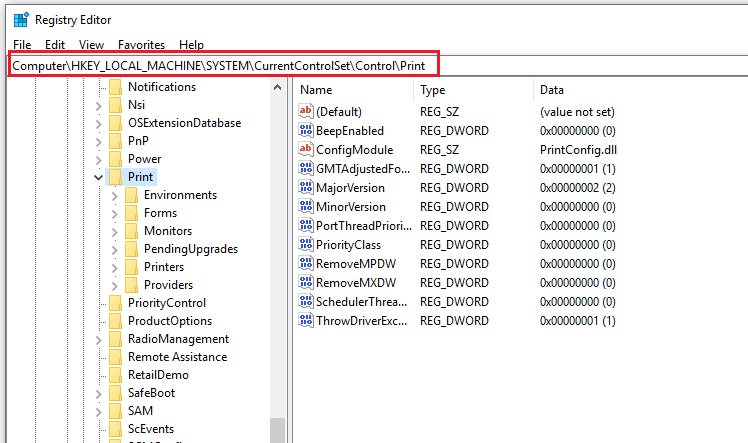Expand the Forms subkey
748x443 pixels.
[114, 214]
